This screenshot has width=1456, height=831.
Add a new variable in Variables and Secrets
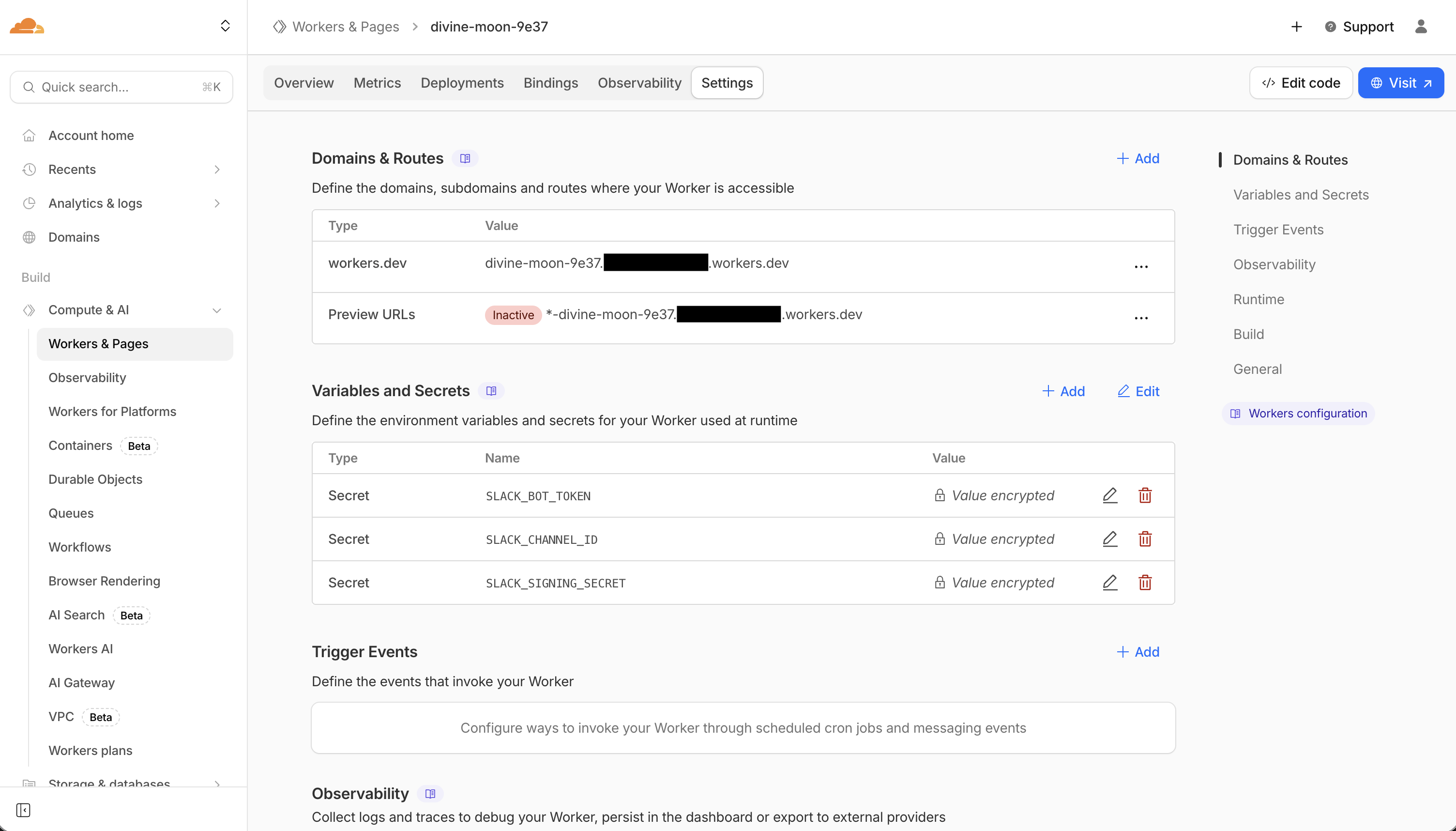pos(1063,391)
